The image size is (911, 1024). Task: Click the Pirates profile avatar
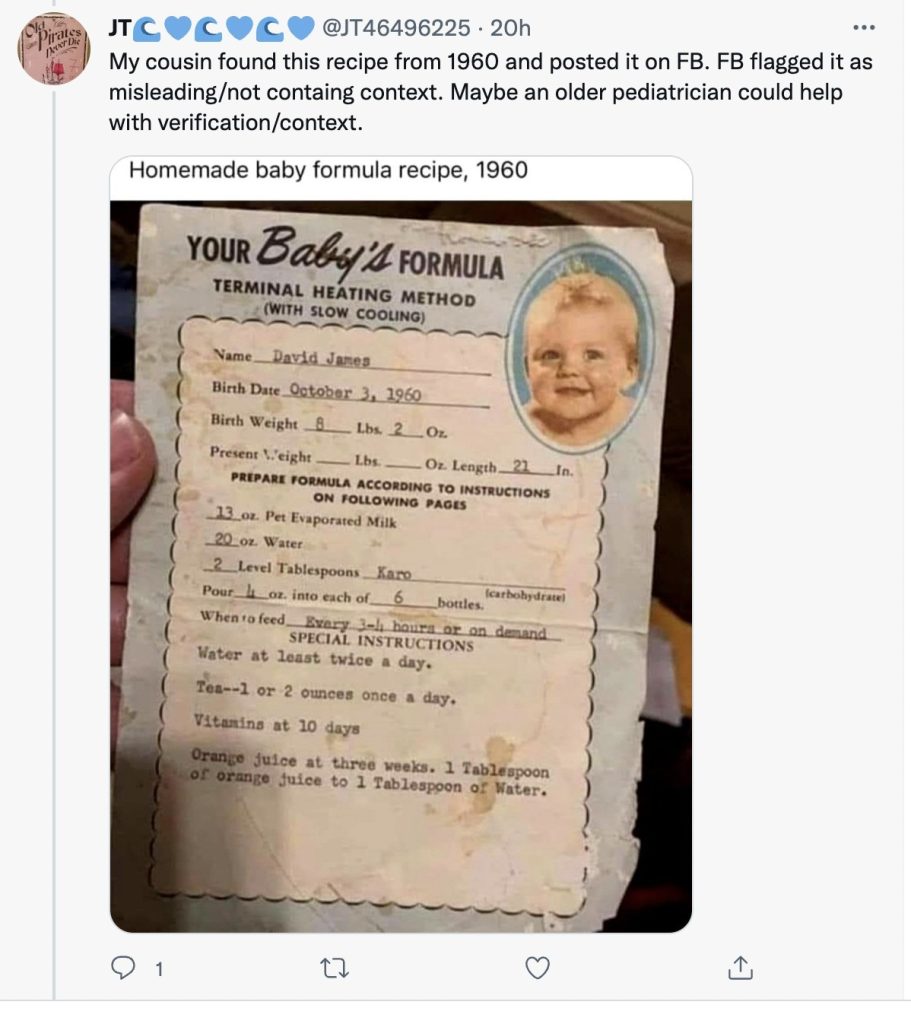click(x=55, y=48)
